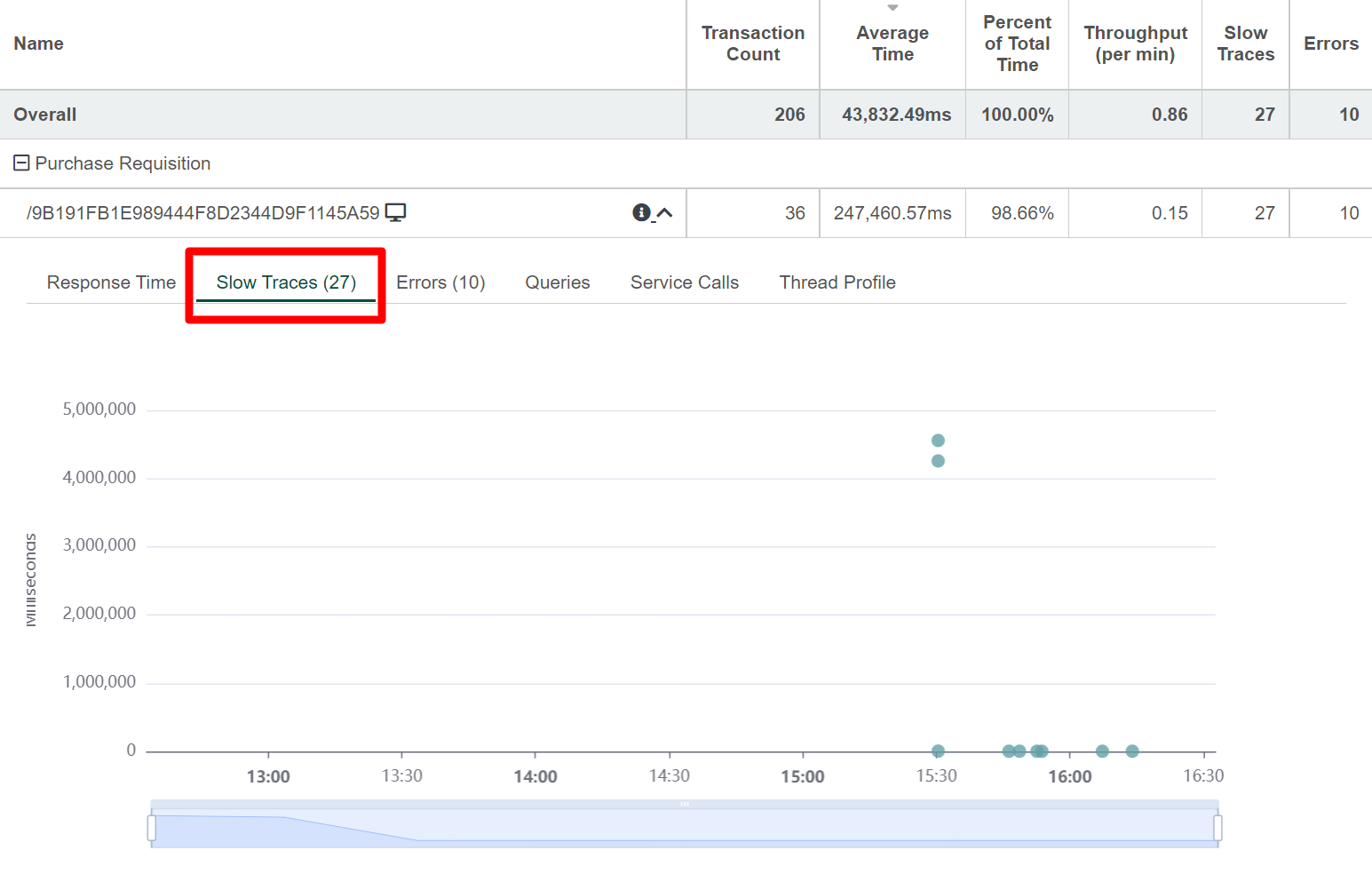The width and height of the screenshot is (1372, 874).
Task: Sort by the Throughput (per min) column header
Action: coord(1135,44)
